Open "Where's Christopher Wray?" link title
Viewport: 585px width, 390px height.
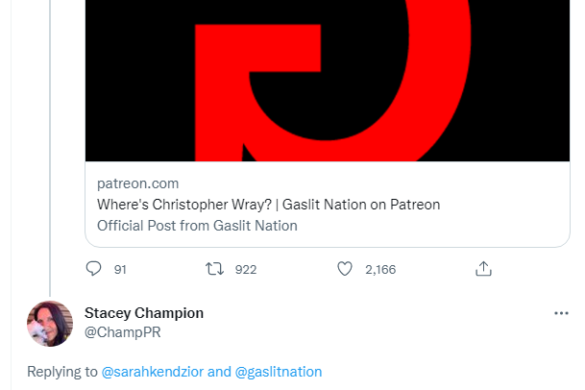click(269, 205)
